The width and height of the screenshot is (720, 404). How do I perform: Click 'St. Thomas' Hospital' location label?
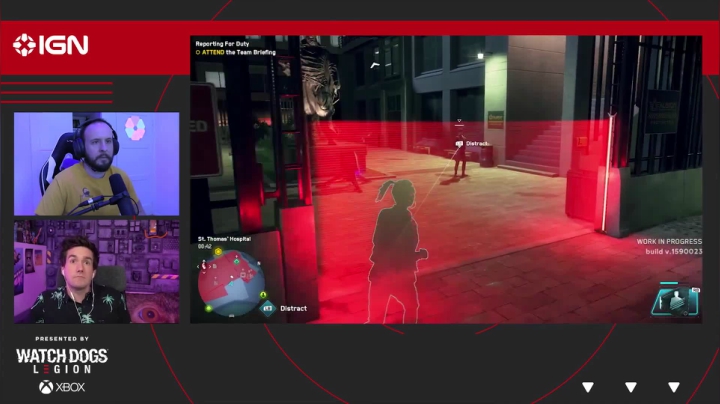point(224,239)
